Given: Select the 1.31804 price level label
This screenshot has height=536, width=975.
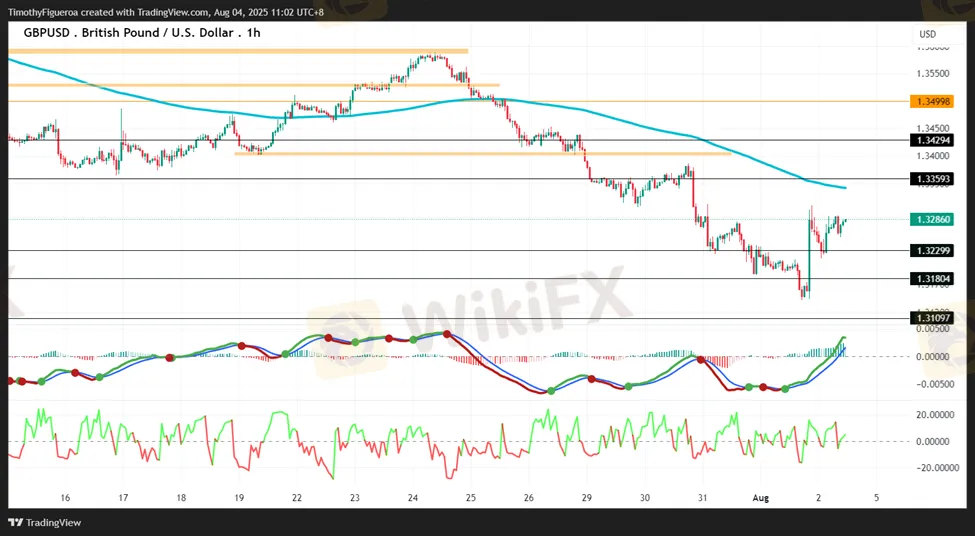Looking at the screenshot, I should [x=931, y=279].
